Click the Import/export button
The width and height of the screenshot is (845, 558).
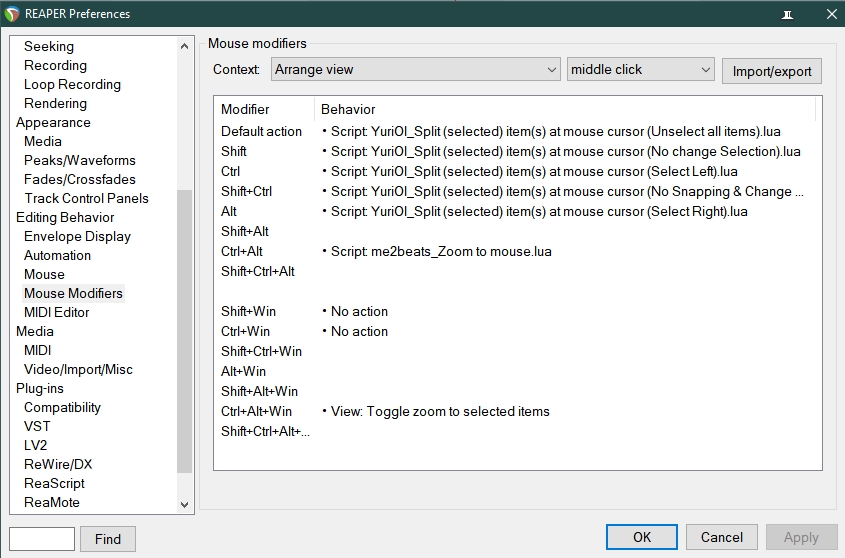[x=772, y=71]
